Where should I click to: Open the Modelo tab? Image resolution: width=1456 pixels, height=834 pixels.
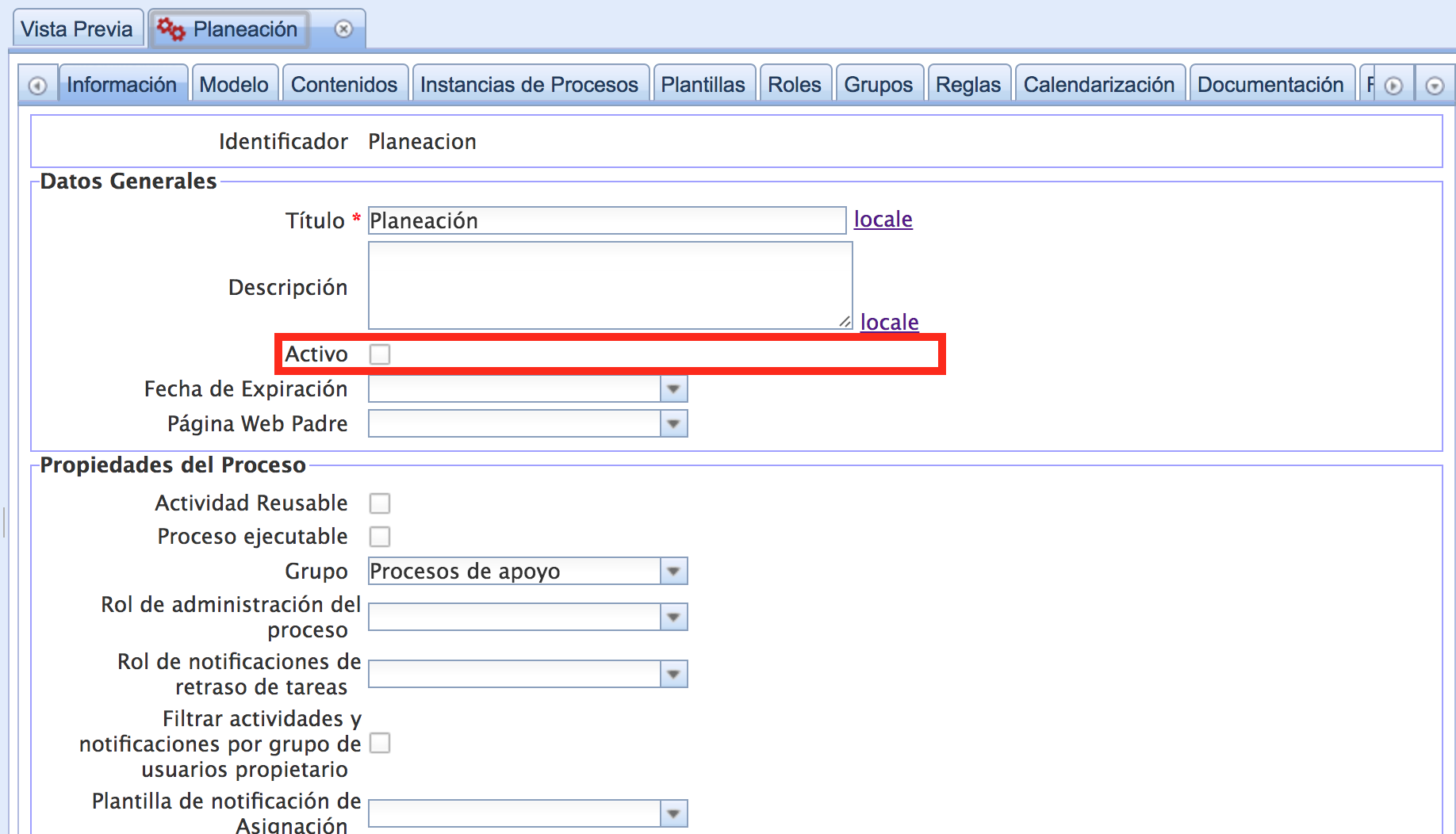[x=234, y=84]
